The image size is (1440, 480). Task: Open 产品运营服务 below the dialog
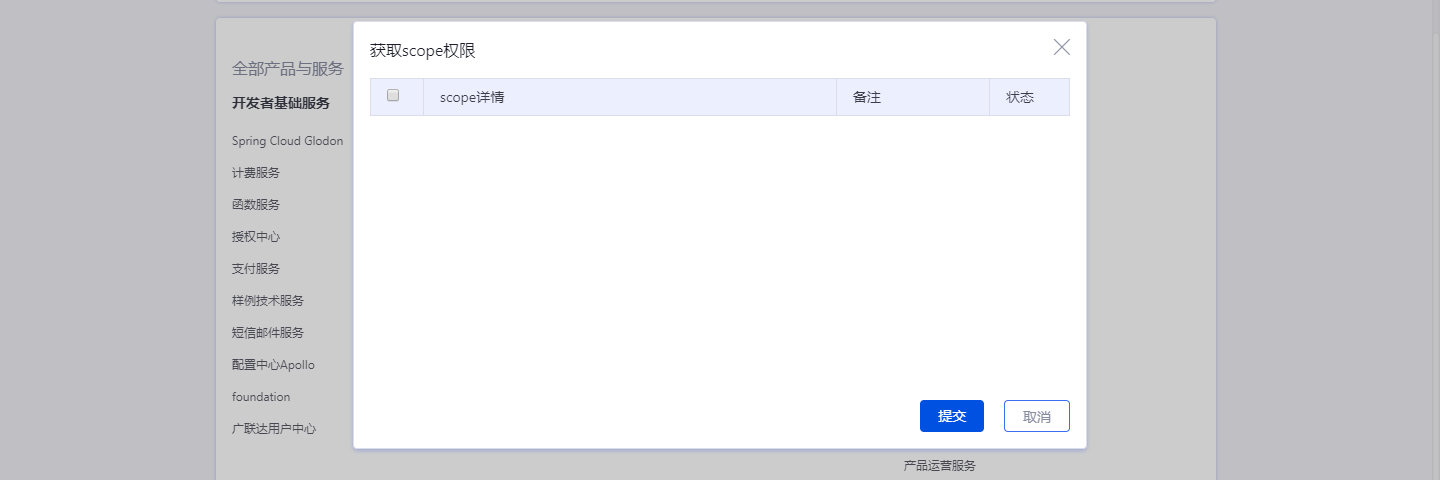click(939, 466)
